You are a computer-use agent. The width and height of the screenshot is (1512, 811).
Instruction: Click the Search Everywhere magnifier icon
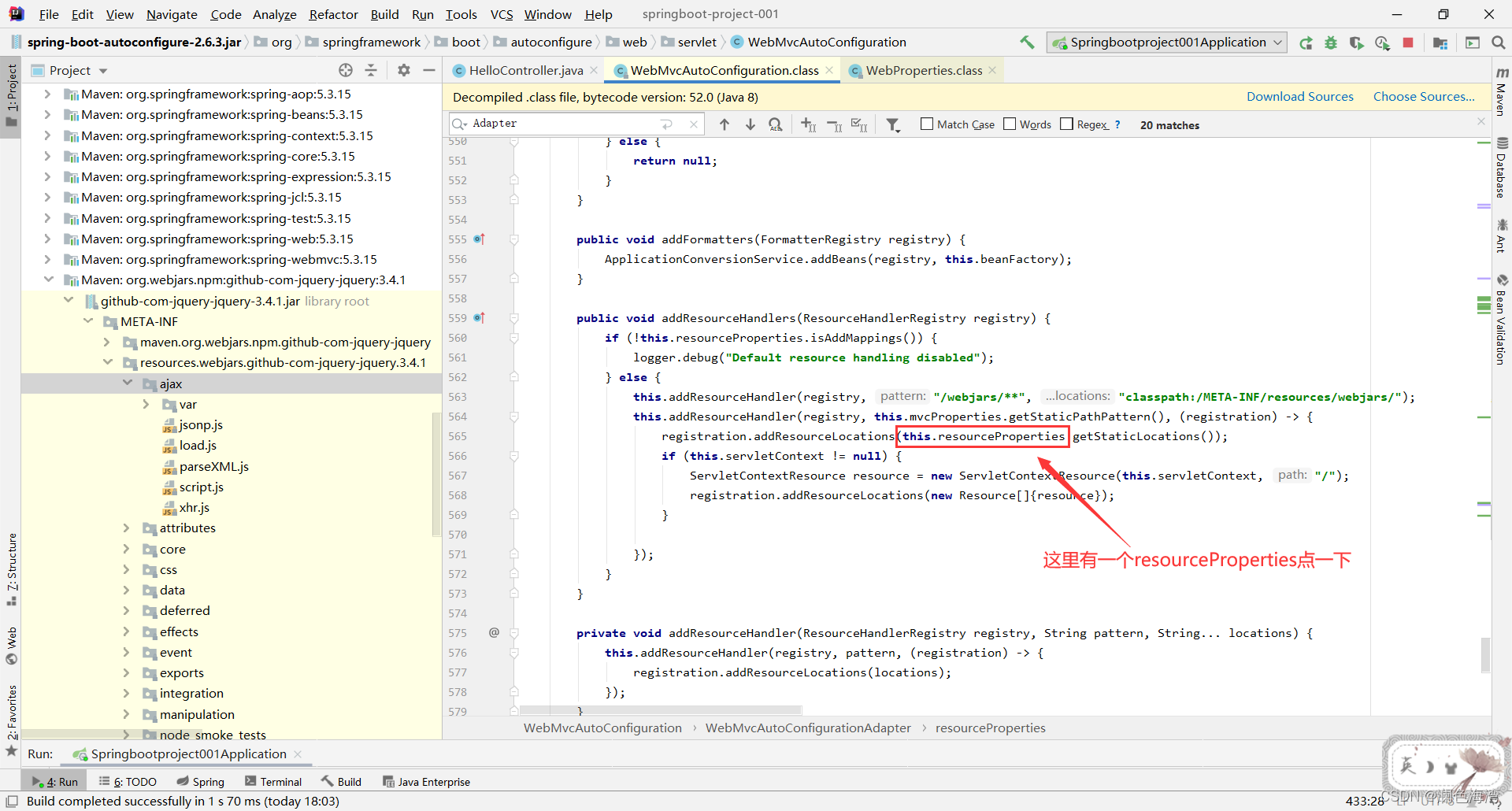pos(1498,43)
